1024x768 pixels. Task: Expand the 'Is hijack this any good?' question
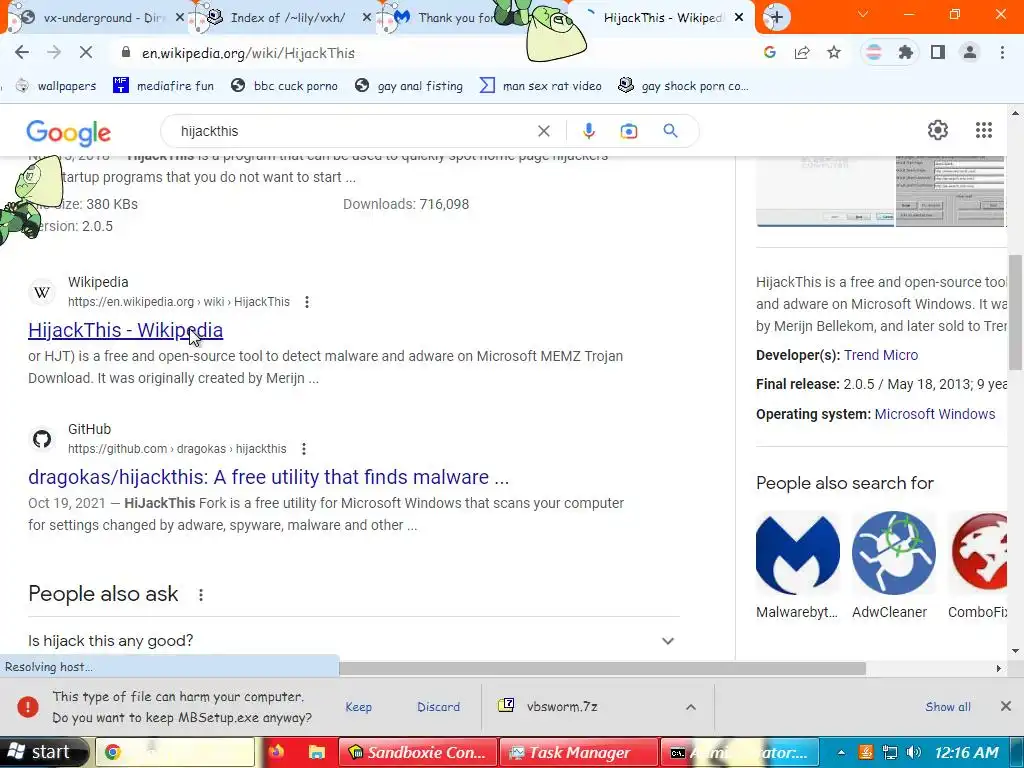click(x=353, y=641)
